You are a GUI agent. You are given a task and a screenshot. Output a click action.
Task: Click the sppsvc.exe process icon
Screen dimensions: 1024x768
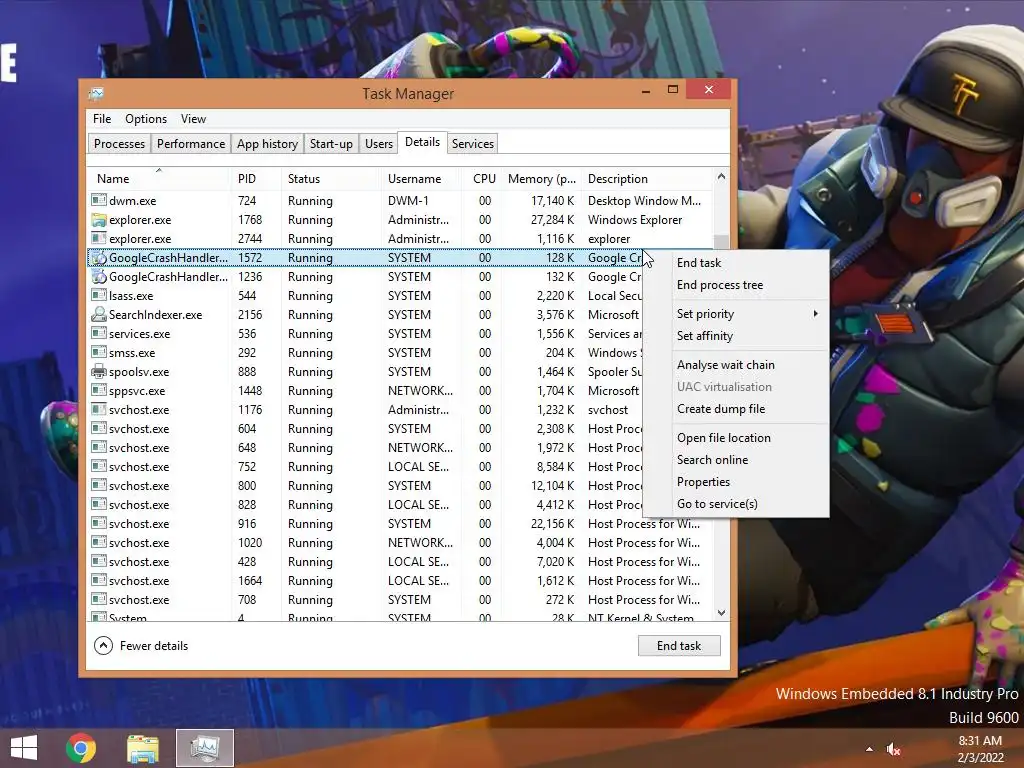point(99,391)
